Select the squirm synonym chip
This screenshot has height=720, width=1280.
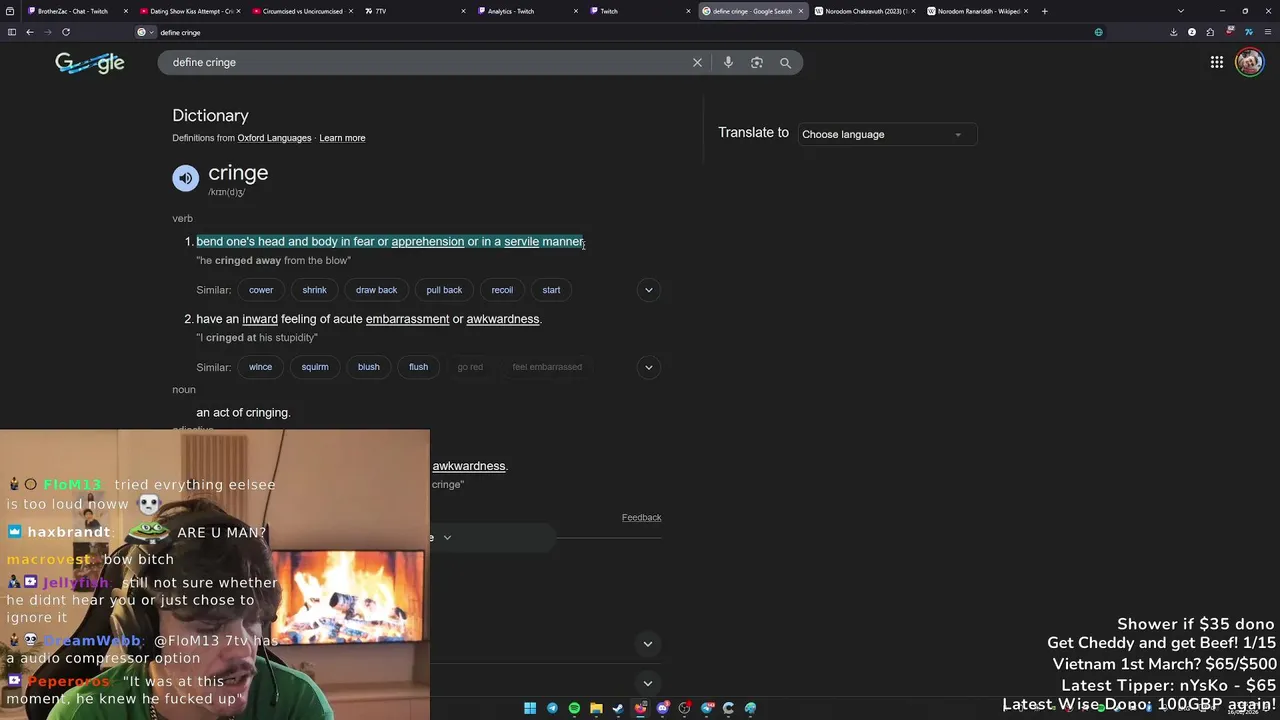coord(315,367)
